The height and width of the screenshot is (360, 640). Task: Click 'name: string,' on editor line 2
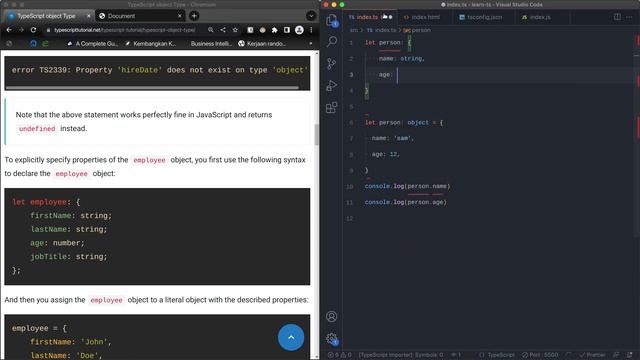point(402,59)
